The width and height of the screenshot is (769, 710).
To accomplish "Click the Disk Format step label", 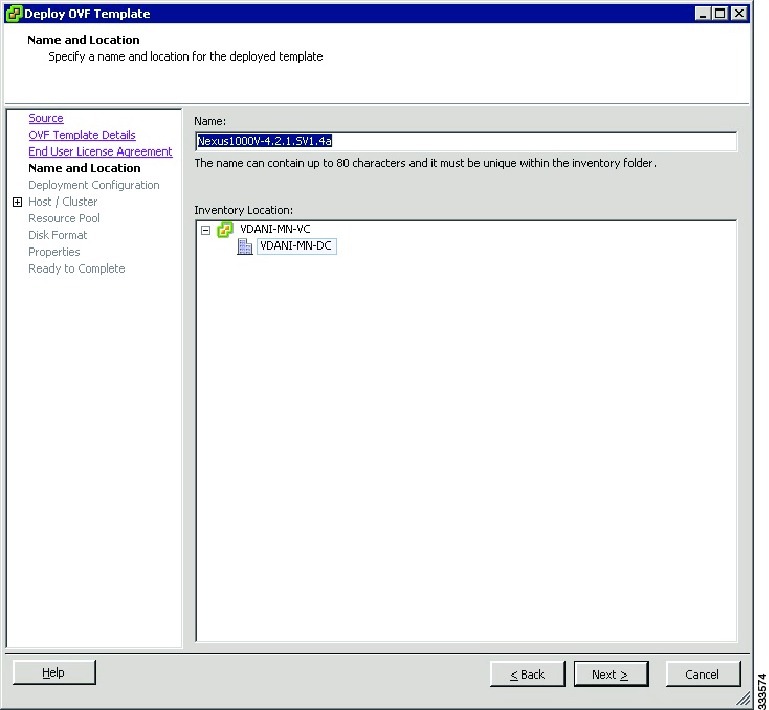I will 57,235.
